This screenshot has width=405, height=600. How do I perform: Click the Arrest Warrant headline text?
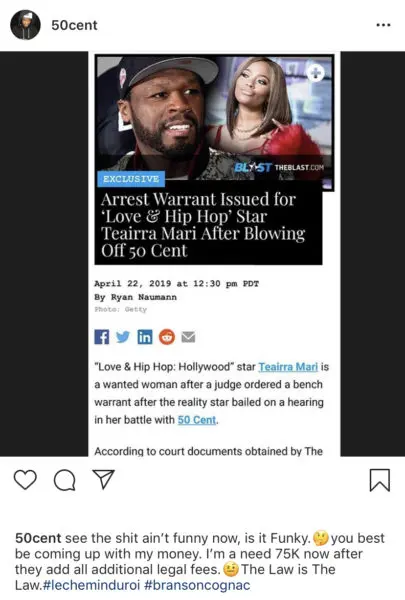[203, 225]
